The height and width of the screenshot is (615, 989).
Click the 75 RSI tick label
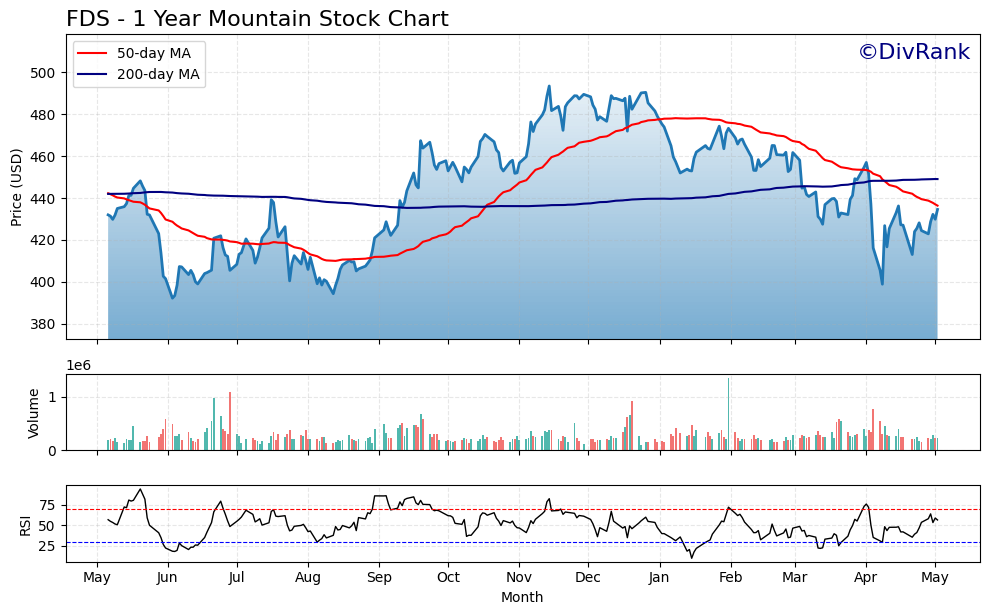(x=48, y=505)
